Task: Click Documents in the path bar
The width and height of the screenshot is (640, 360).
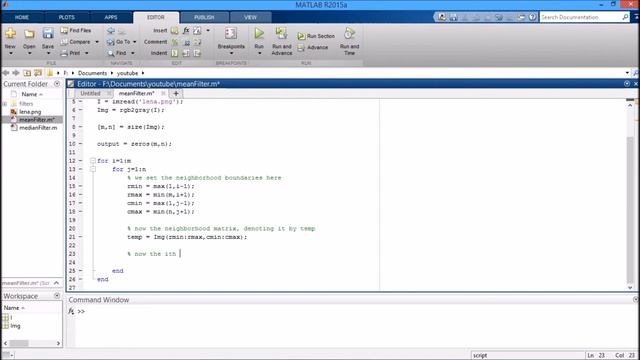Action: [x=92, y=73]
